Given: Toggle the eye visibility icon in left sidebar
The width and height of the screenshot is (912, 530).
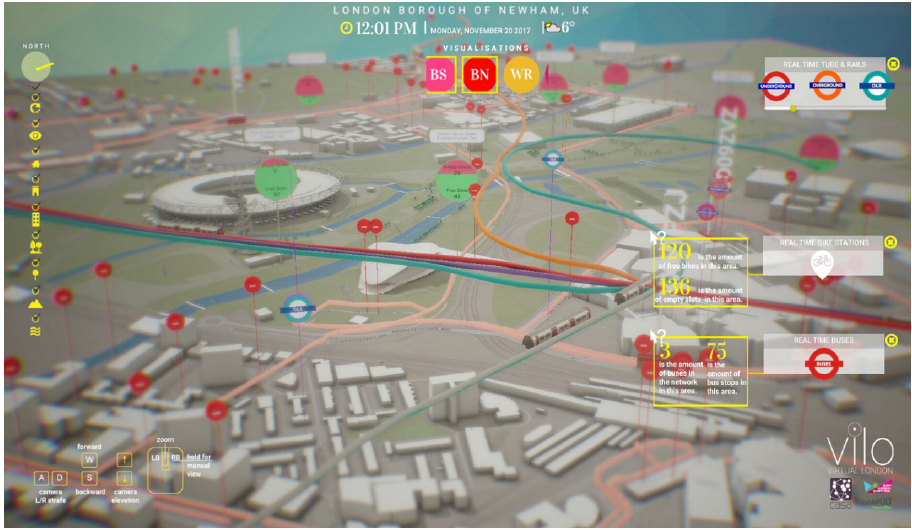Looking at the screenshot, I should click(x=35, y=136).
